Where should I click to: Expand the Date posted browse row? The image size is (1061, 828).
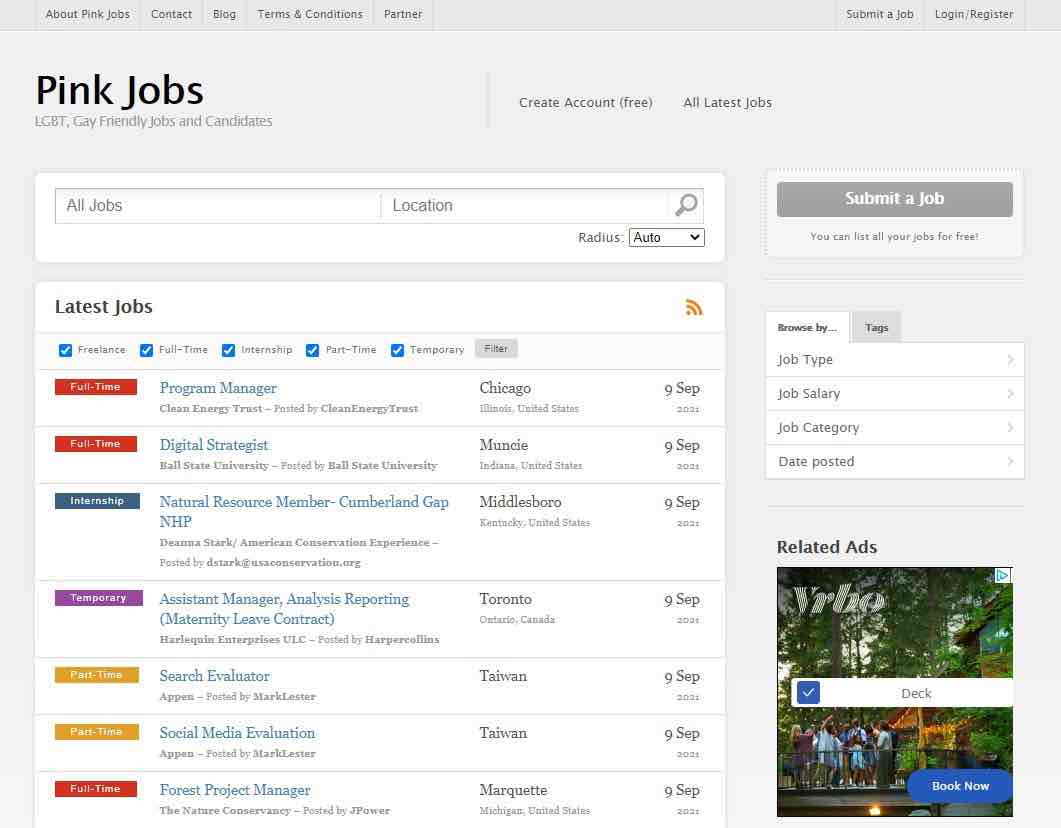(895, 461)
